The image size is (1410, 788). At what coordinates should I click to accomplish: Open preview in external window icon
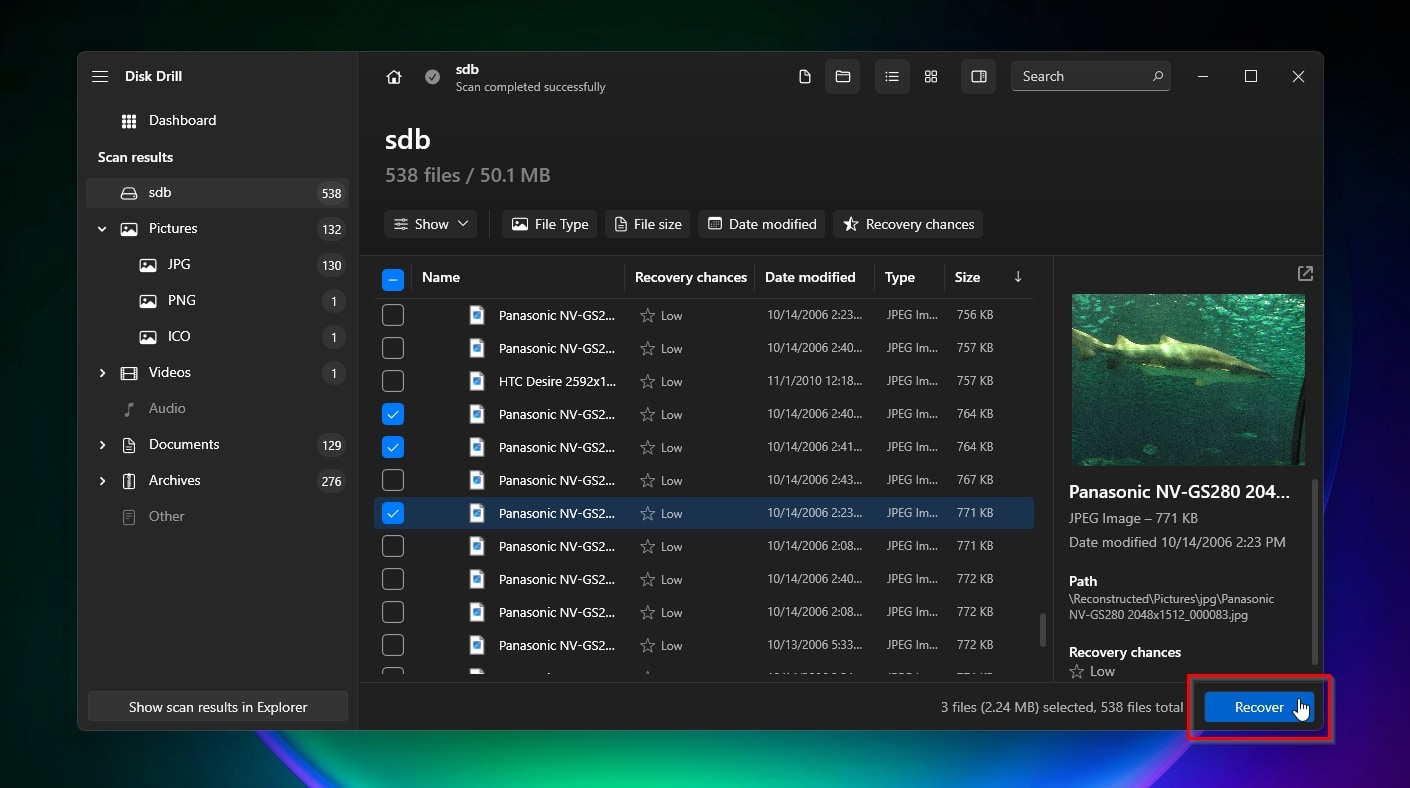(x=1305, y=273)
